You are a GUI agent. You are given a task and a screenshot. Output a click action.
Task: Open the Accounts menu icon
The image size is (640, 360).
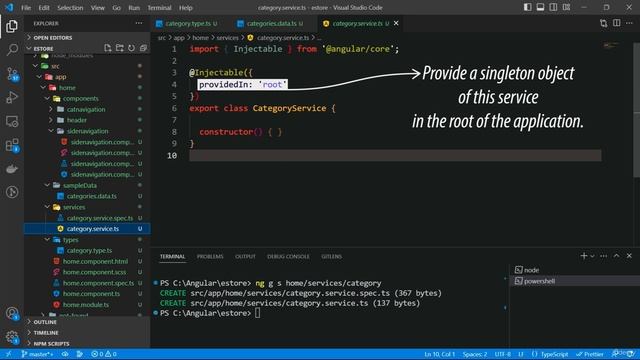[12, 313]
